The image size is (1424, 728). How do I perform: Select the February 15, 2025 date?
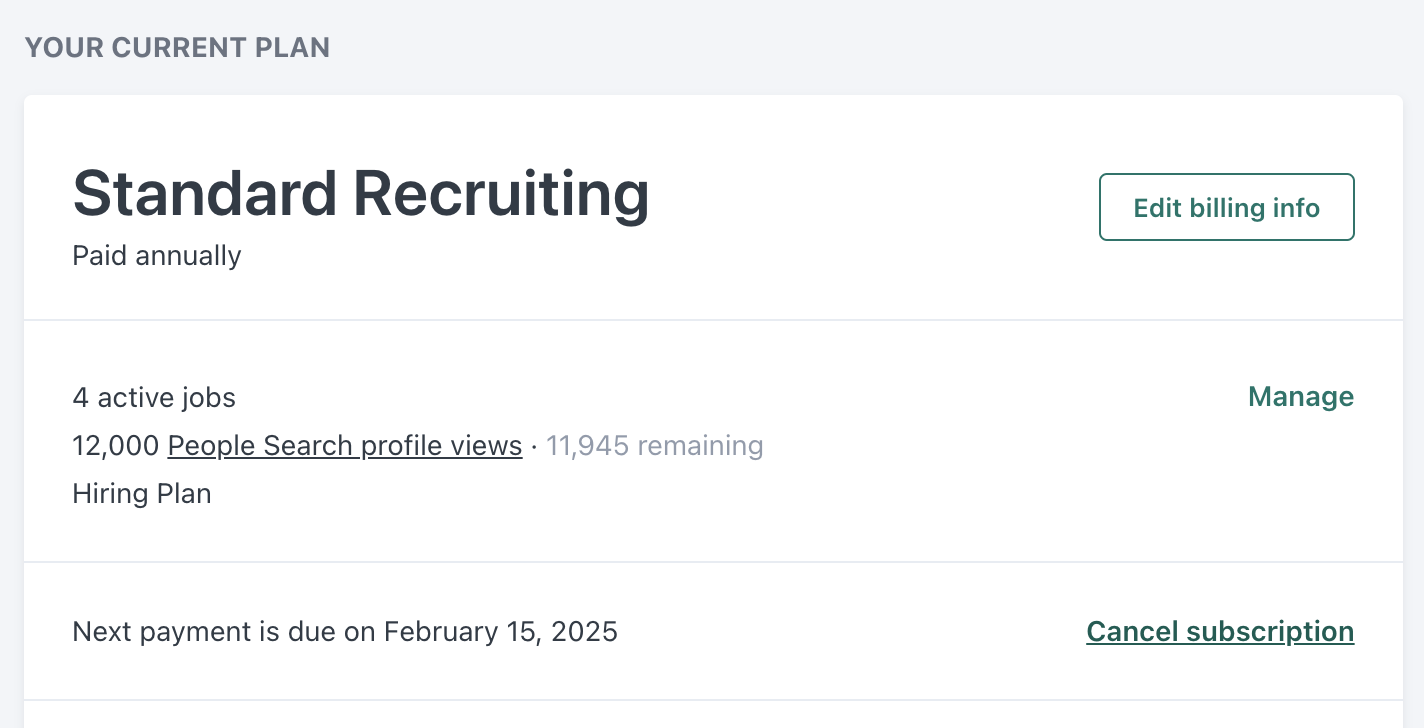(x=501, y=632)
